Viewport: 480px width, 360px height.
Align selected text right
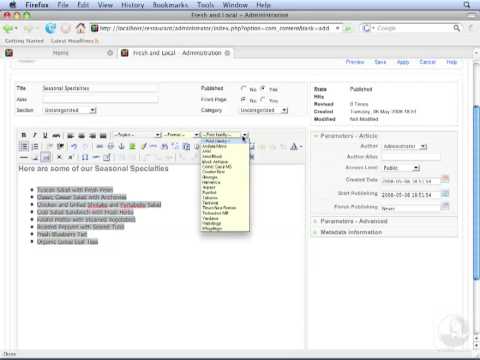[x=92, y=135]
